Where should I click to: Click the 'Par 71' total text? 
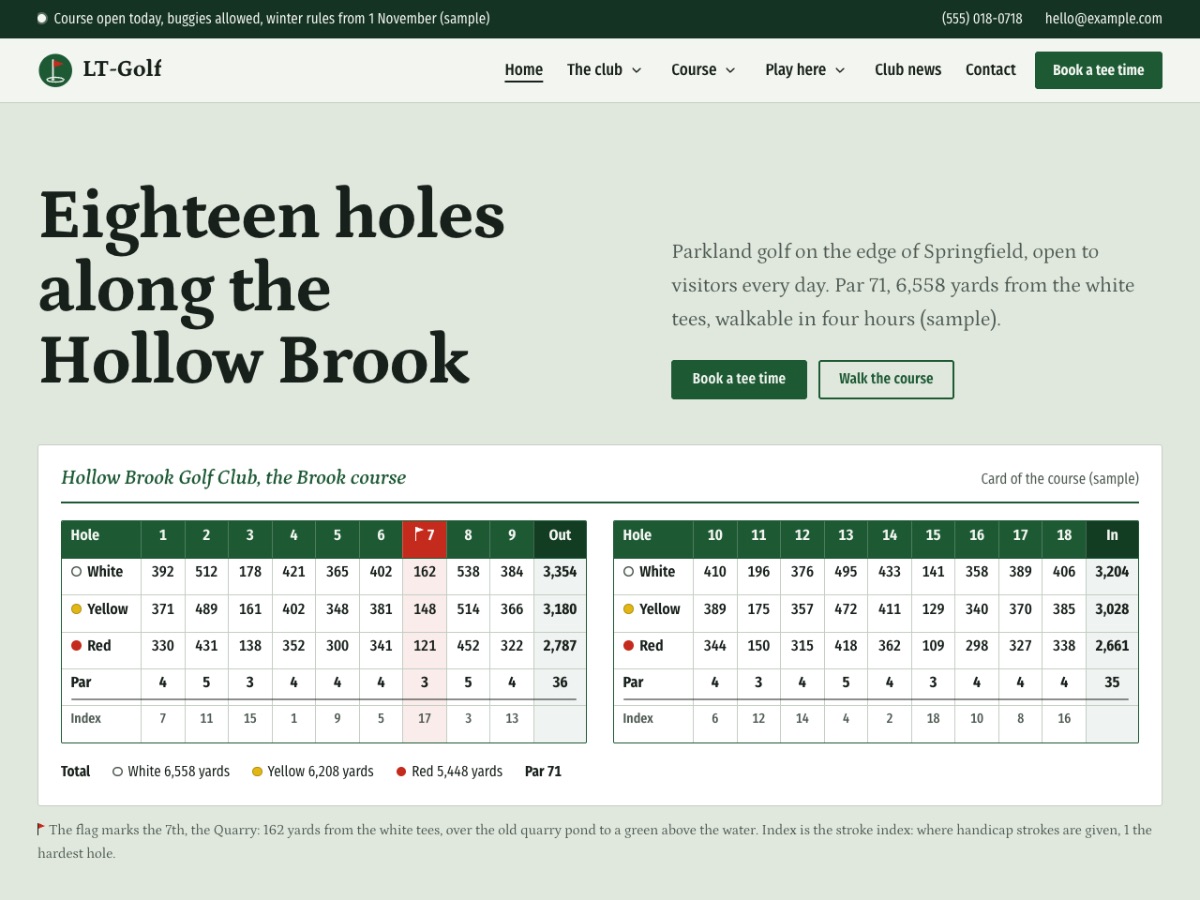[543, 772]
